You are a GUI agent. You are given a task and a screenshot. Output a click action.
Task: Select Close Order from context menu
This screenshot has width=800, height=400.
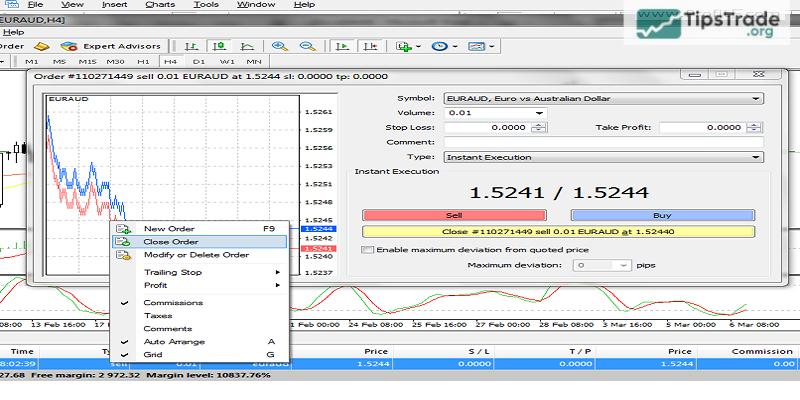[170, 241]
